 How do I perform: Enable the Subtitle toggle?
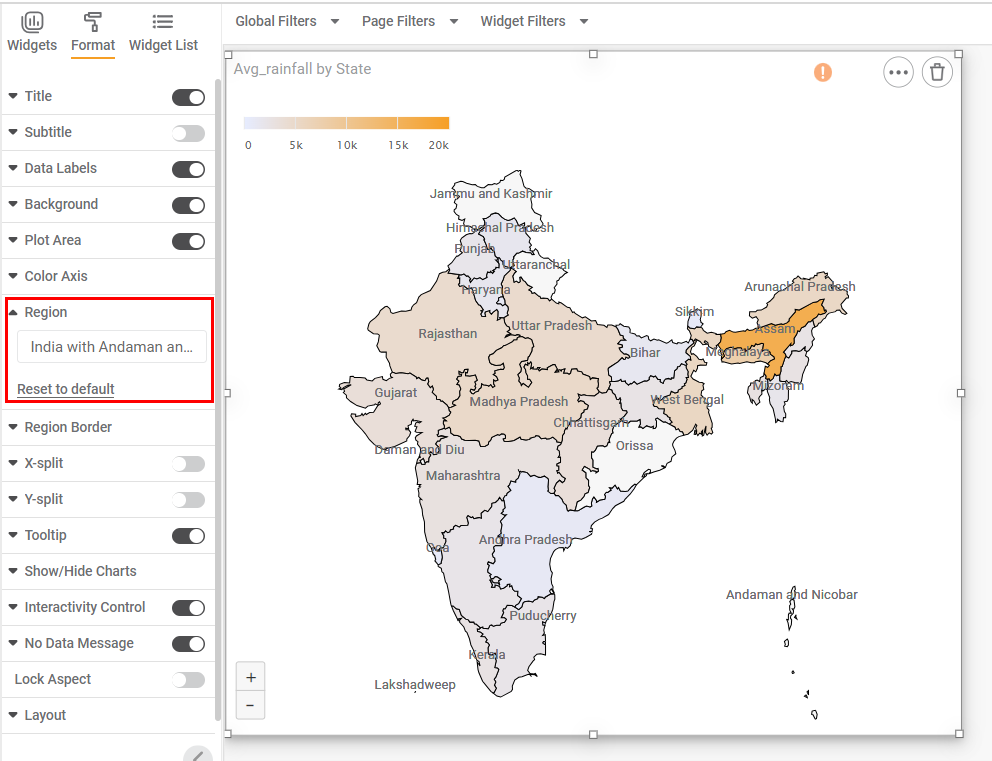point(188,132)
